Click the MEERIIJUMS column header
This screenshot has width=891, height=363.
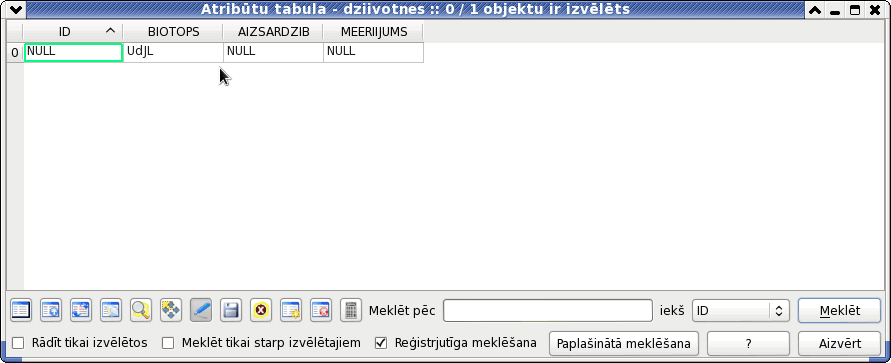click(x=373, y=32)
